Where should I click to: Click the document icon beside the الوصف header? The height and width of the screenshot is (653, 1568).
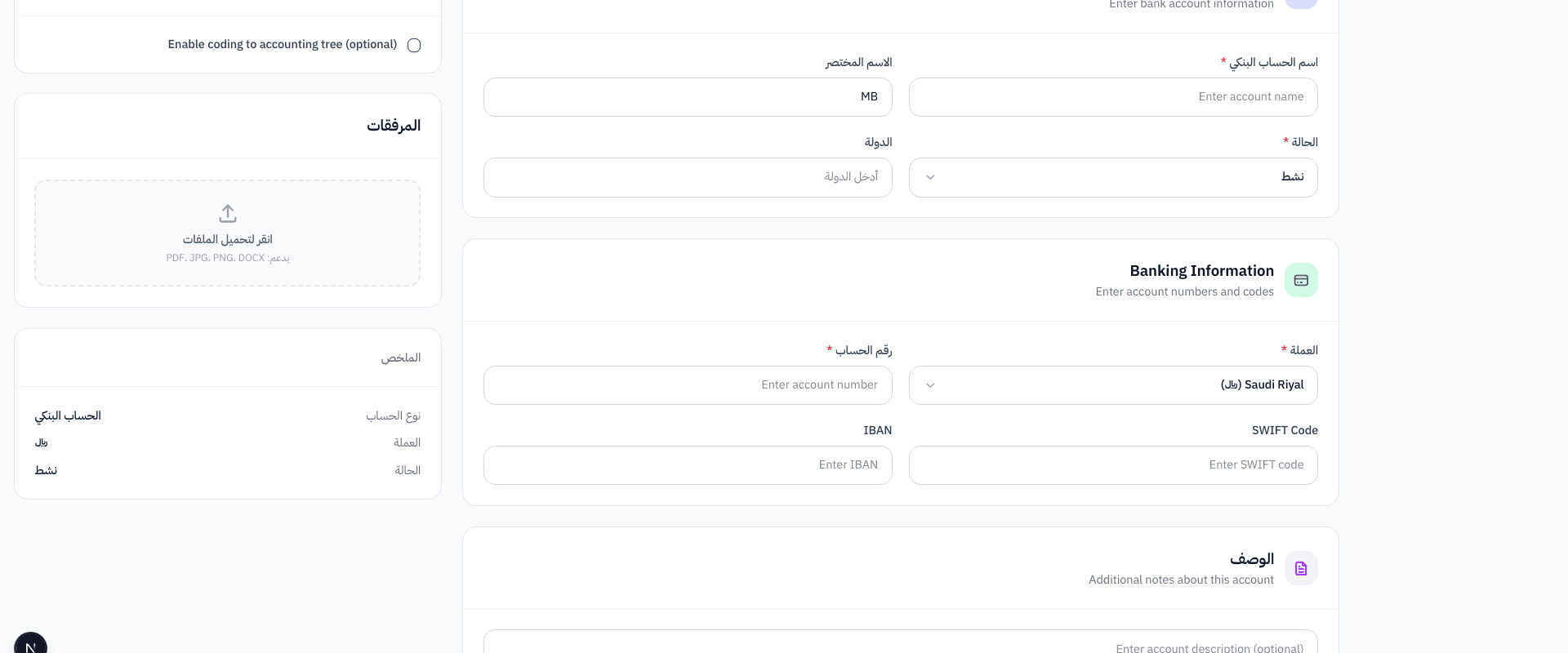1301,567
